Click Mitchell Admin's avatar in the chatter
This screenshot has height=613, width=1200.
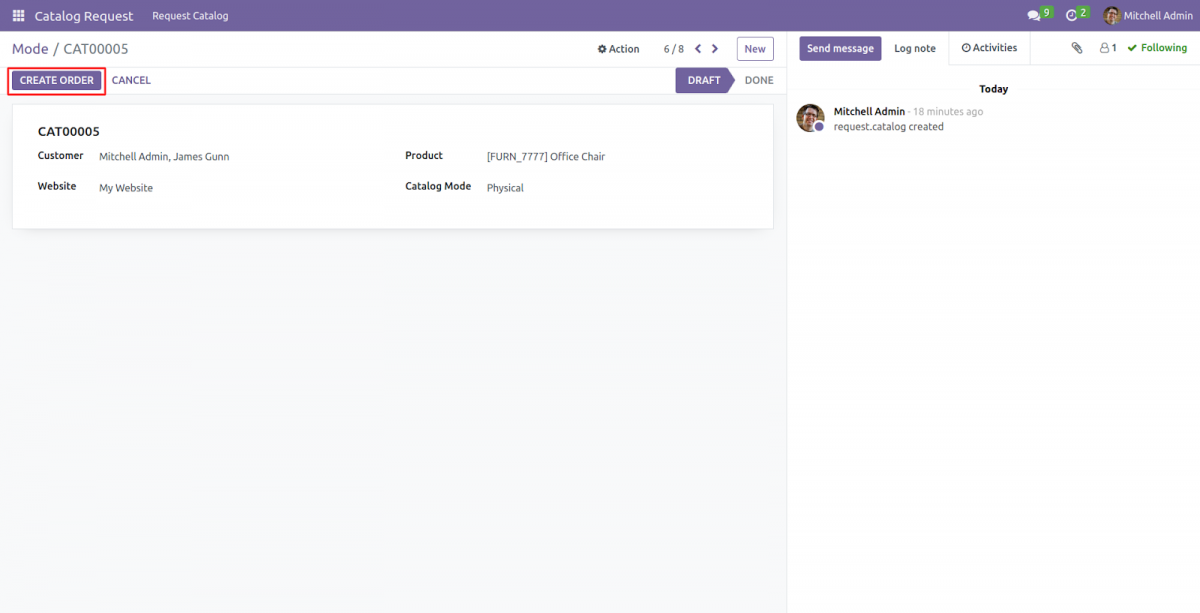(x=810, y=118)
